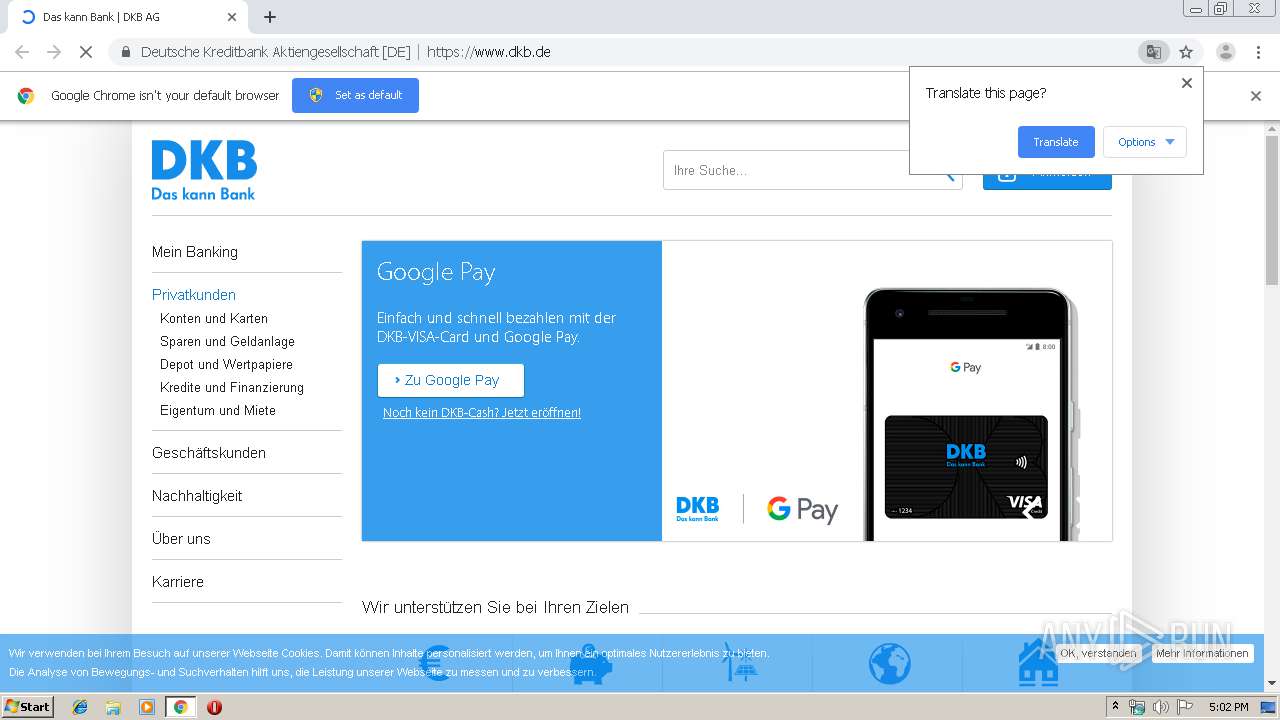
Task: Open Chrome's three-dot menu
Action: (x=1258, y=52)
